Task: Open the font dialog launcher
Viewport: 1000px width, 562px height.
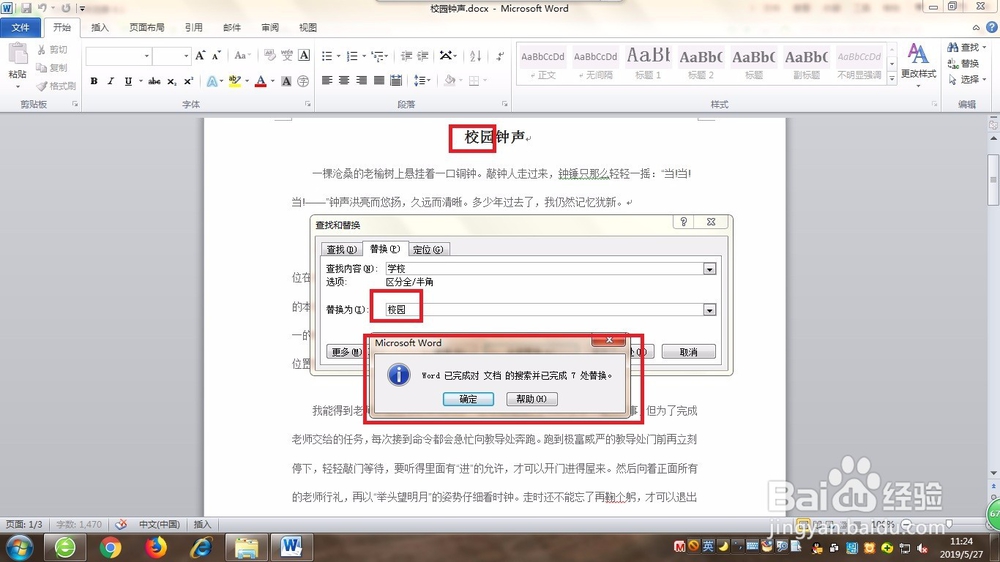Action: pyautogui.click(x=308, y=103)
